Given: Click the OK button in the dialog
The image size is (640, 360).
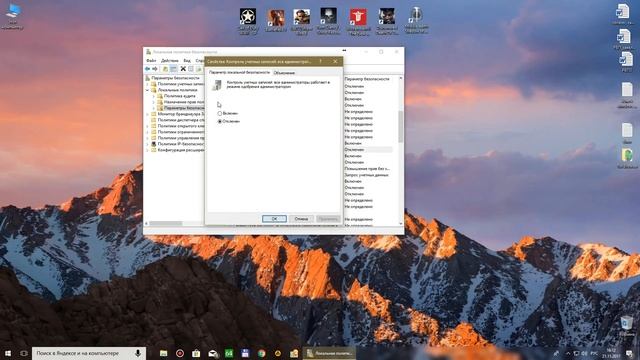Looking at the screenshot, I should [274, 219].
